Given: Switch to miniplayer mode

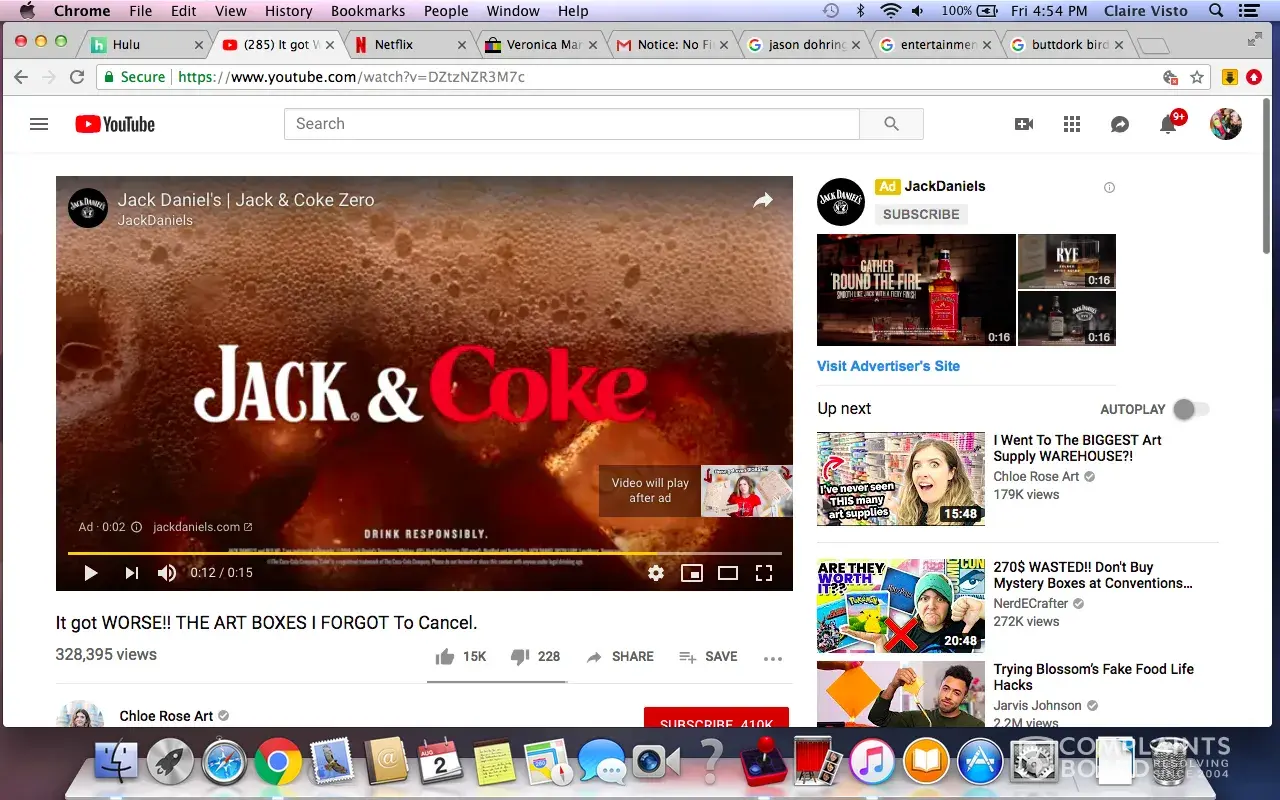Looking at the screenshot, I should [x=692, y=573].
